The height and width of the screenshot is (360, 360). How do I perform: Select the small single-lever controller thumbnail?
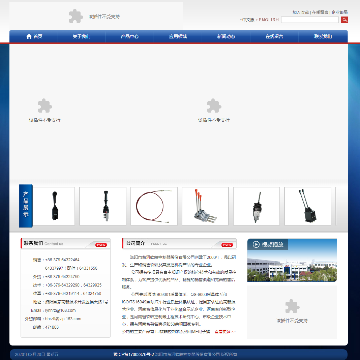tap(256, 206)
